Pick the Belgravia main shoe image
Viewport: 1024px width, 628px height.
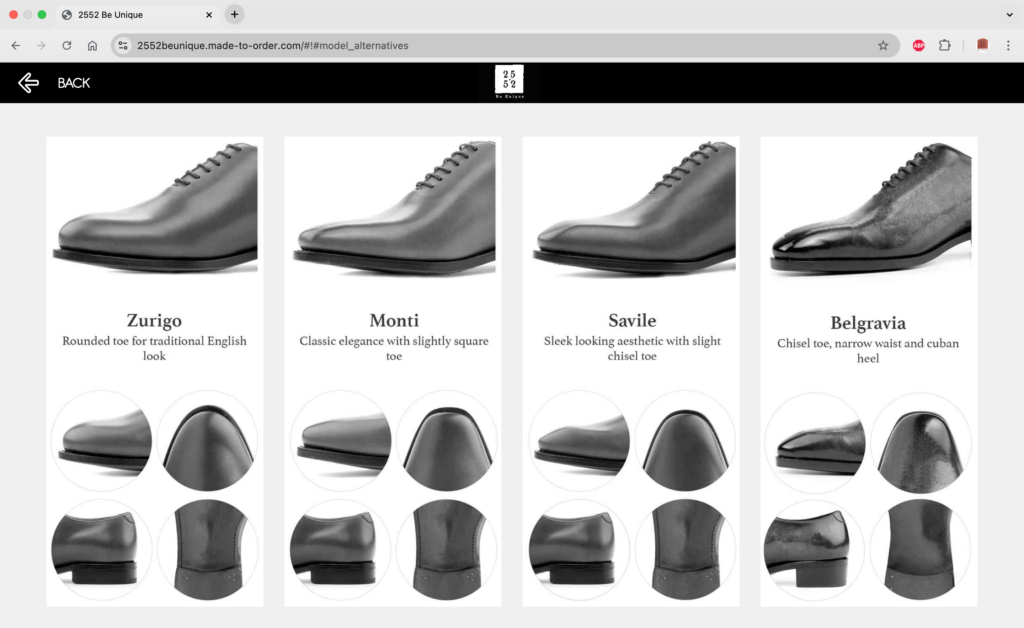click(869, 208)
